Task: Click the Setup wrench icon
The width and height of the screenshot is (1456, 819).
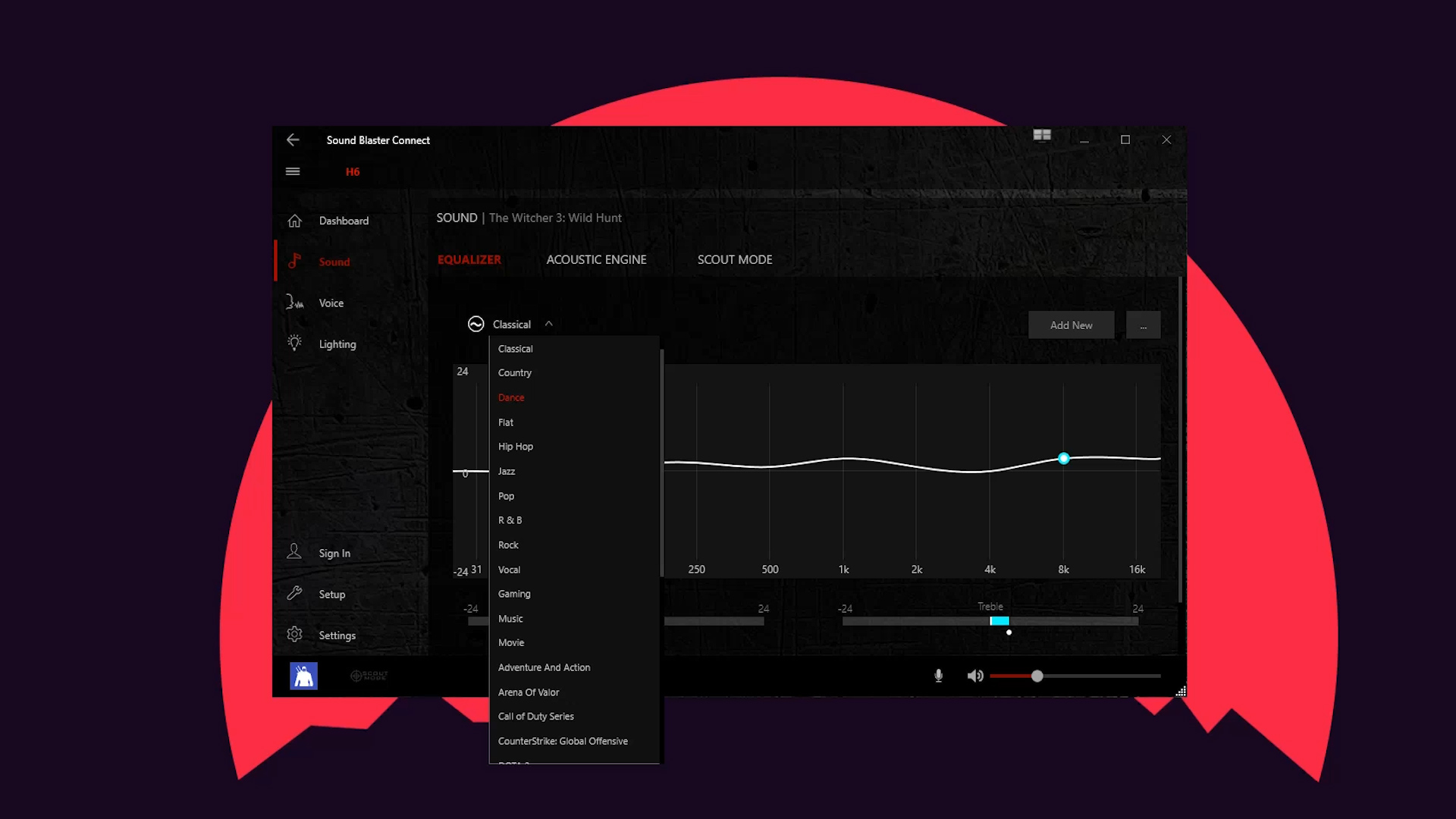Action: (x=294, y=594)
